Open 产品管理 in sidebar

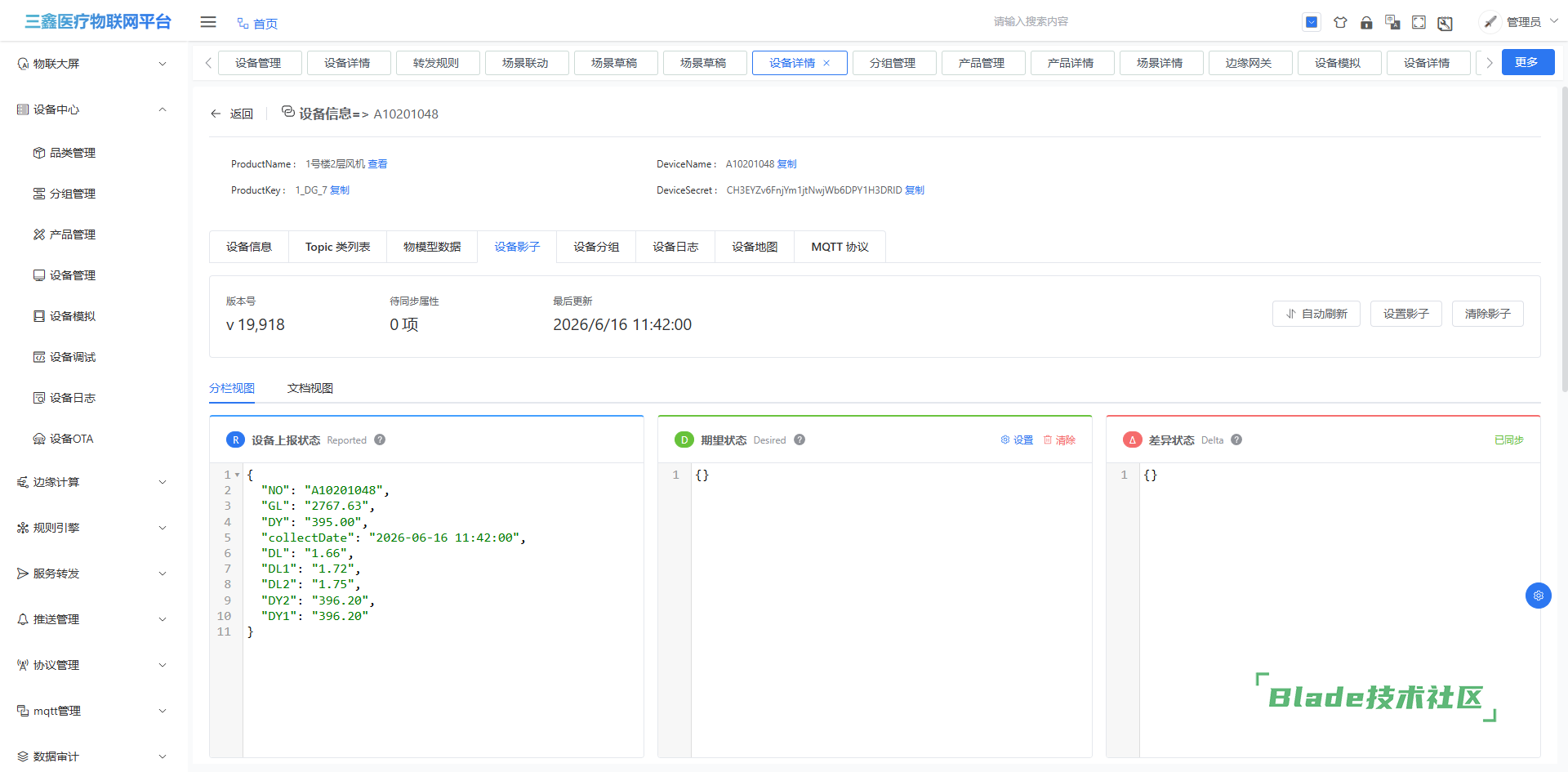(72, 234)
